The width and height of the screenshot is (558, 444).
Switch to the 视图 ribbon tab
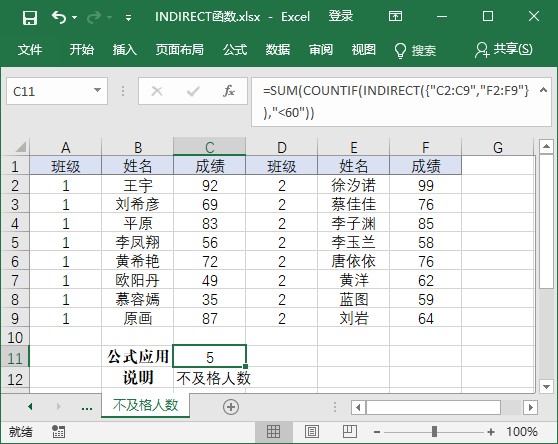coord(363,49)
